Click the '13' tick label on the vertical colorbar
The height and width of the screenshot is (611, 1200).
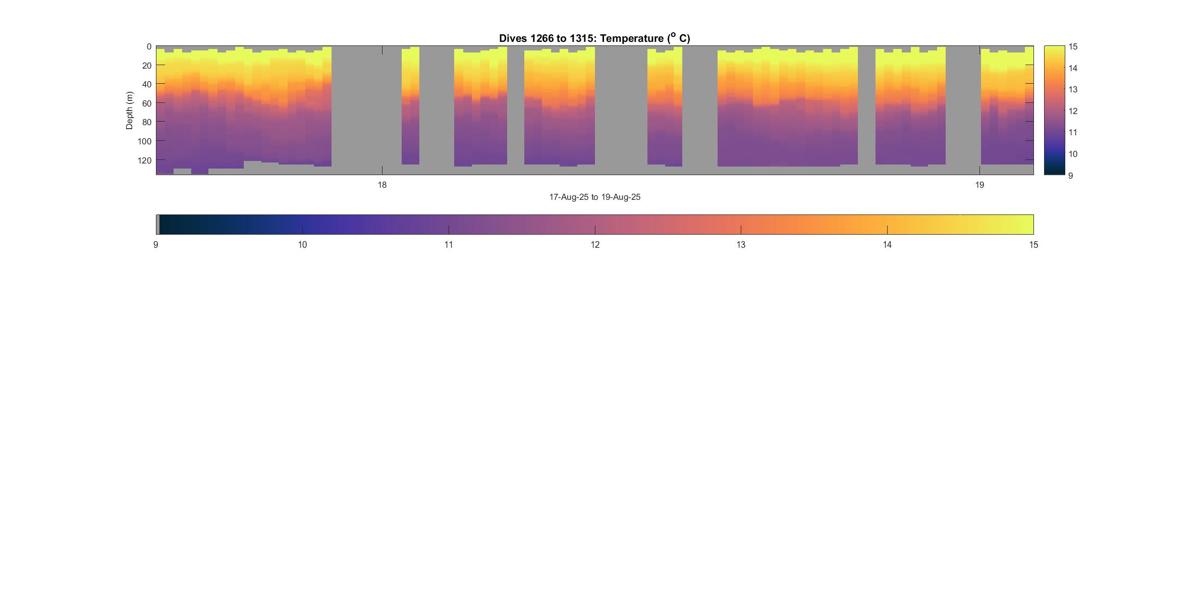point(1072,89)
